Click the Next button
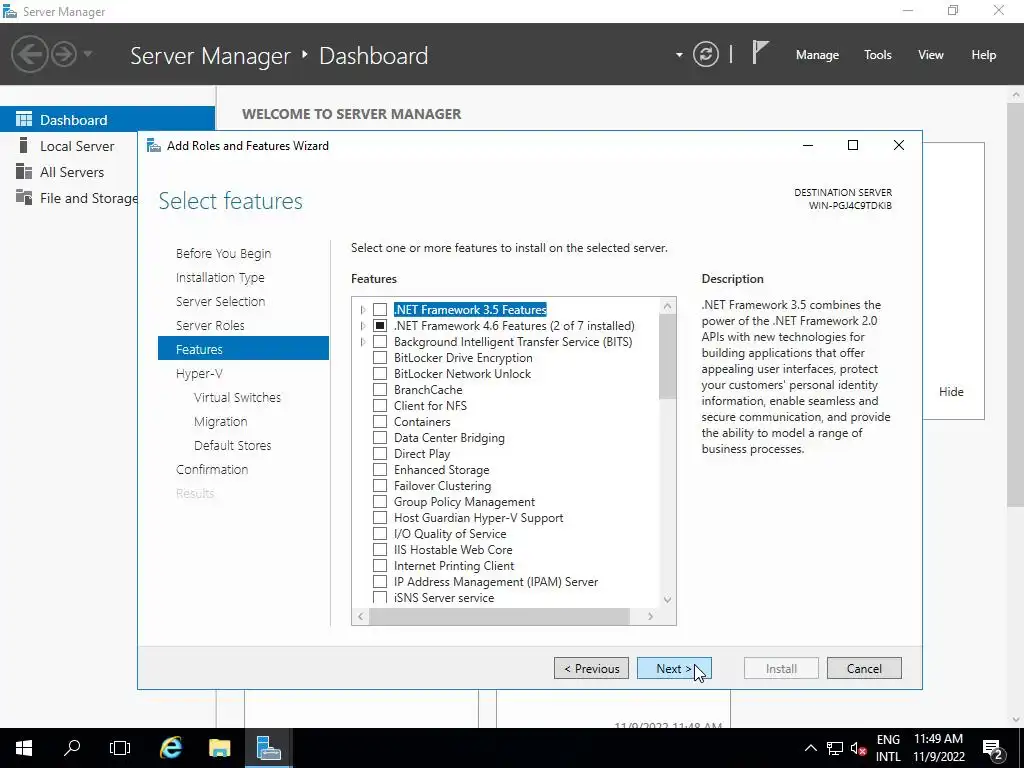This screenshot has height=768, width=1024. (674, 668)
